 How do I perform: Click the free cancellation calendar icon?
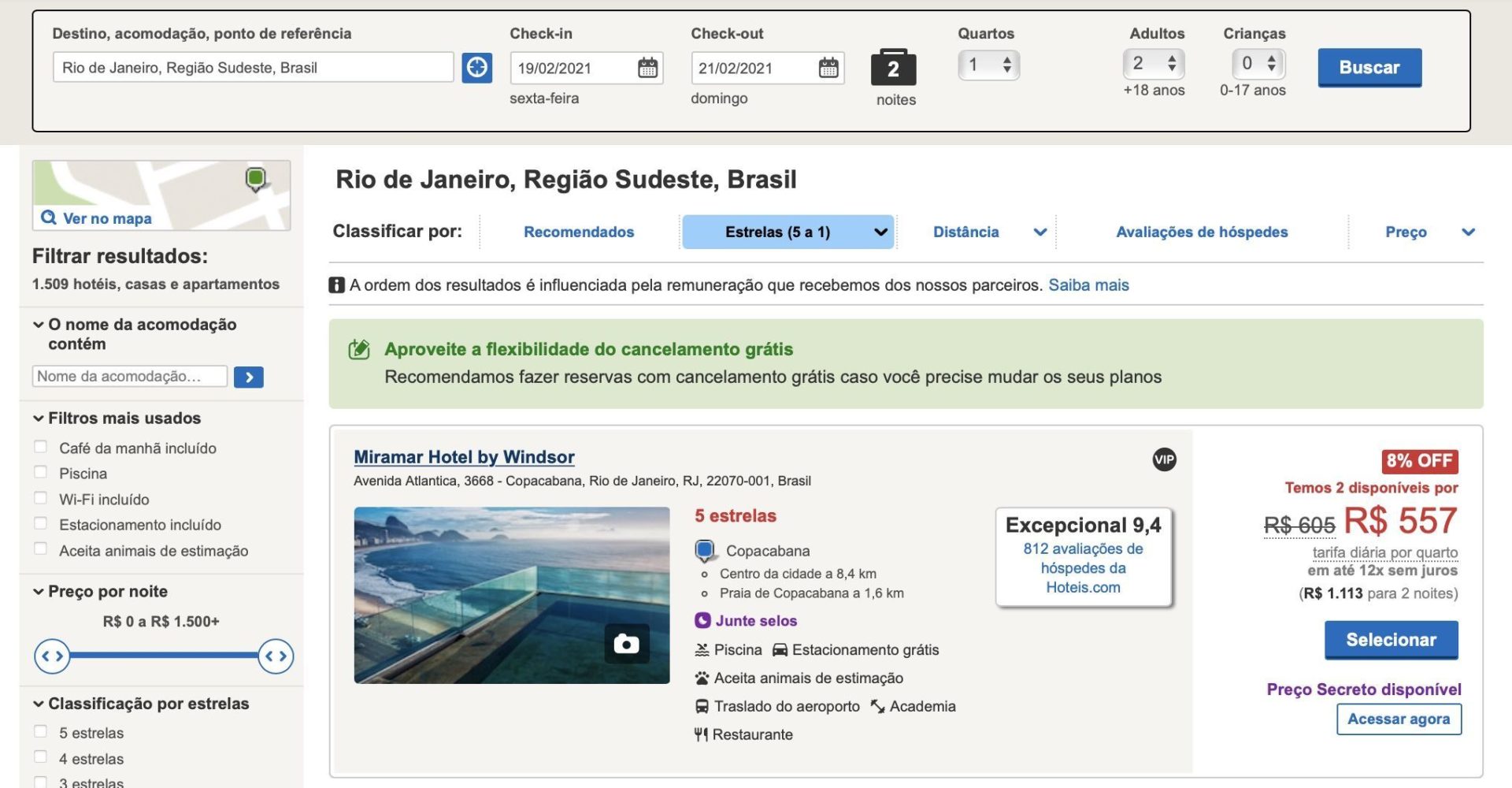(x=359, y=349)
